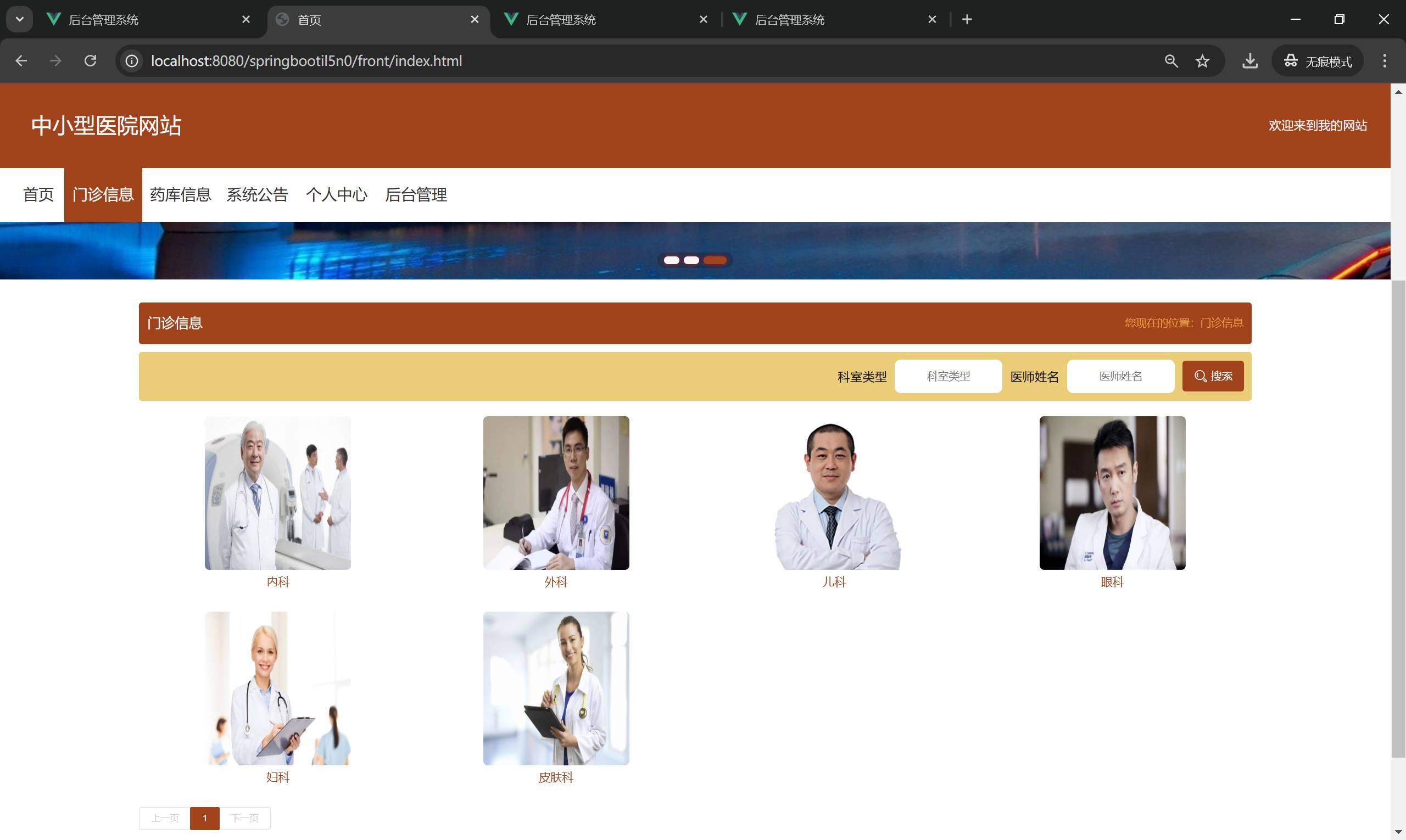Open the 儿科 doctor photo
1406x840 pixels.
pyautogui.click(x=834, y=493)
